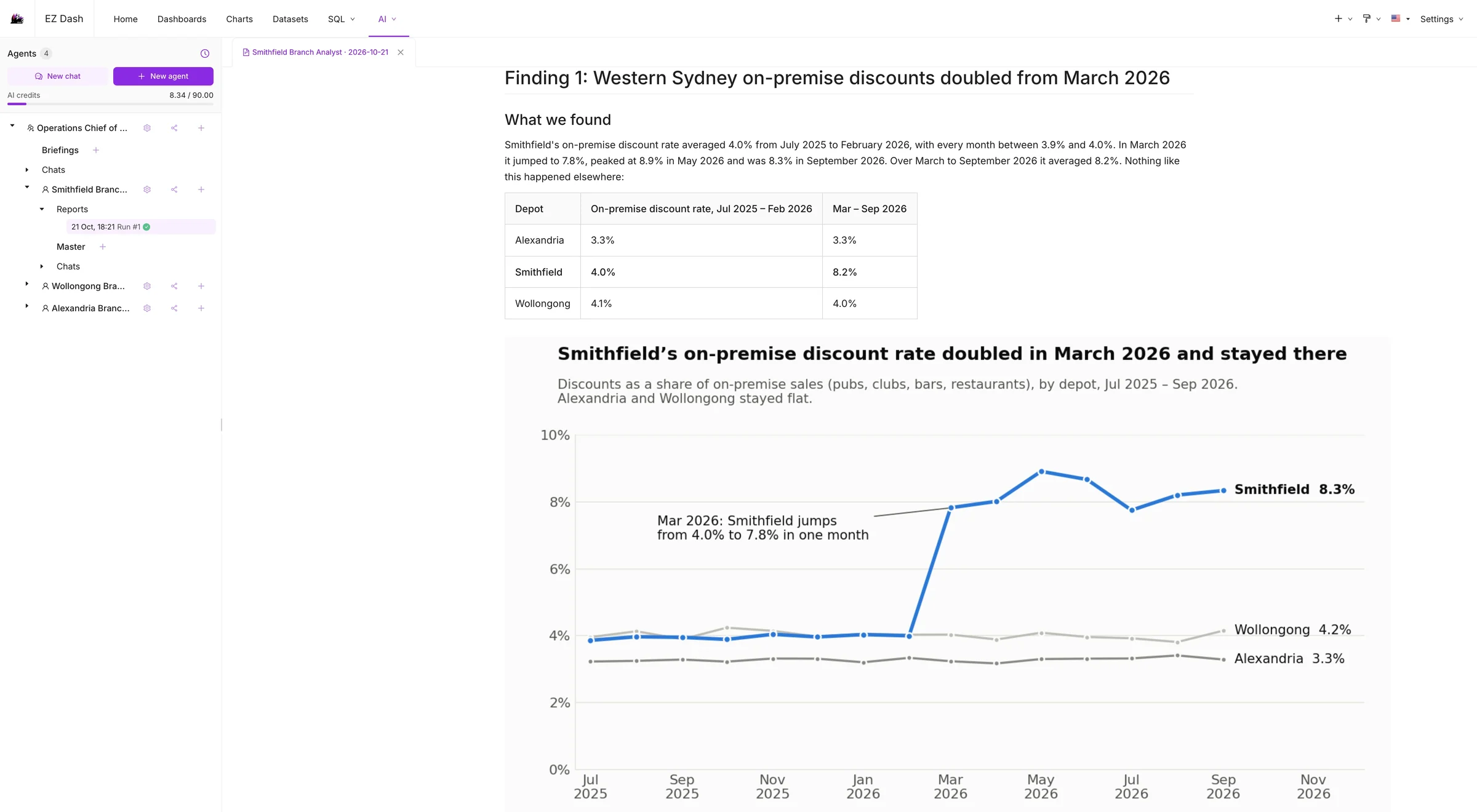
Task: Share the Wollongong Branch agent
Action: pyautogui.click(x=174, y=286)
